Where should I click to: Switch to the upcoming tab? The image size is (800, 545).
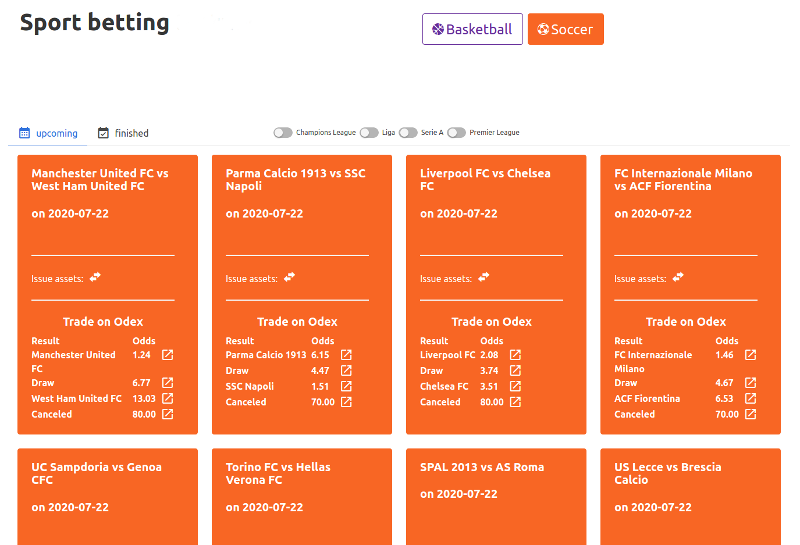point(48,133)
